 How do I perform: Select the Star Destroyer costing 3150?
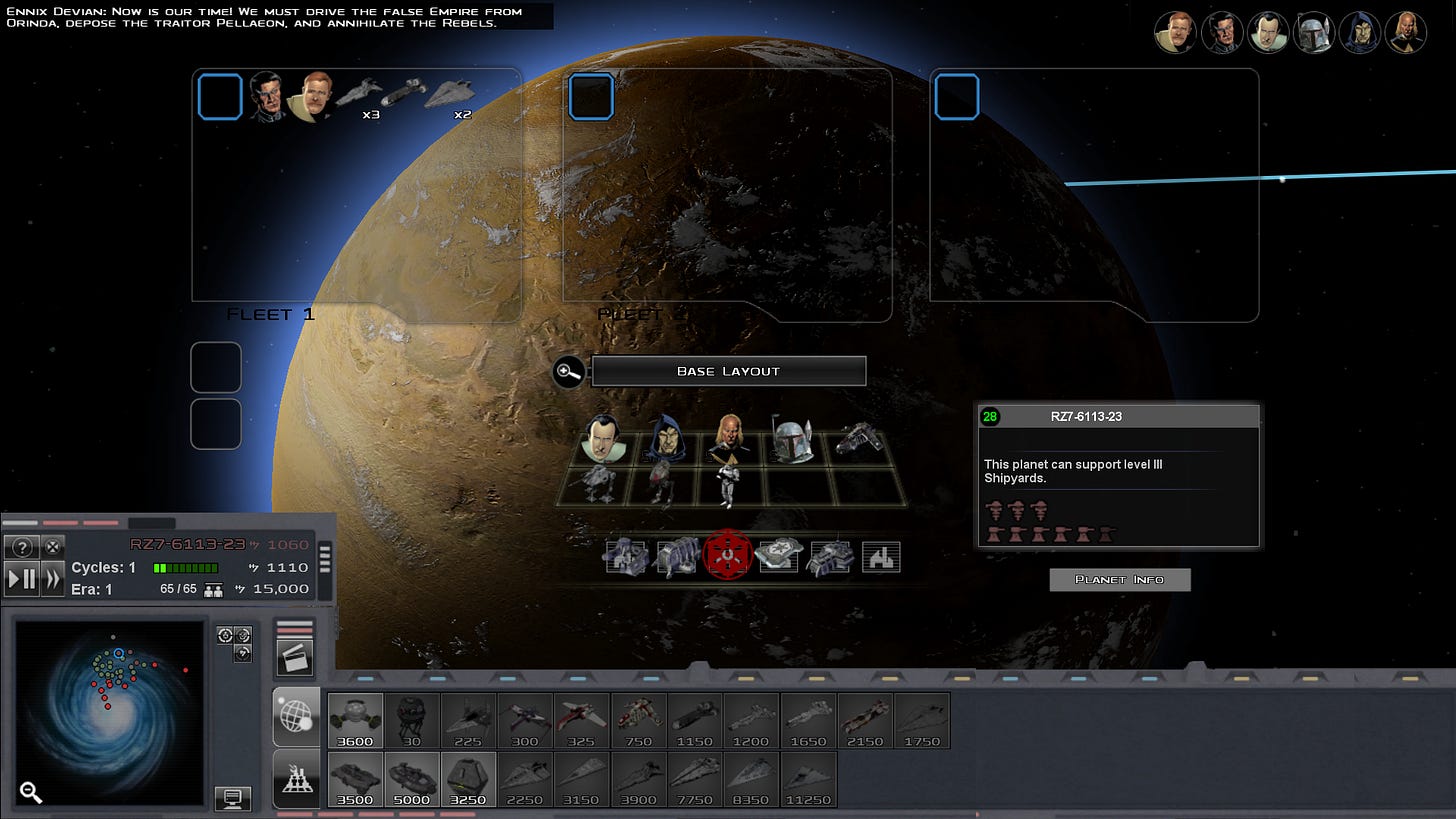point(582,779)
